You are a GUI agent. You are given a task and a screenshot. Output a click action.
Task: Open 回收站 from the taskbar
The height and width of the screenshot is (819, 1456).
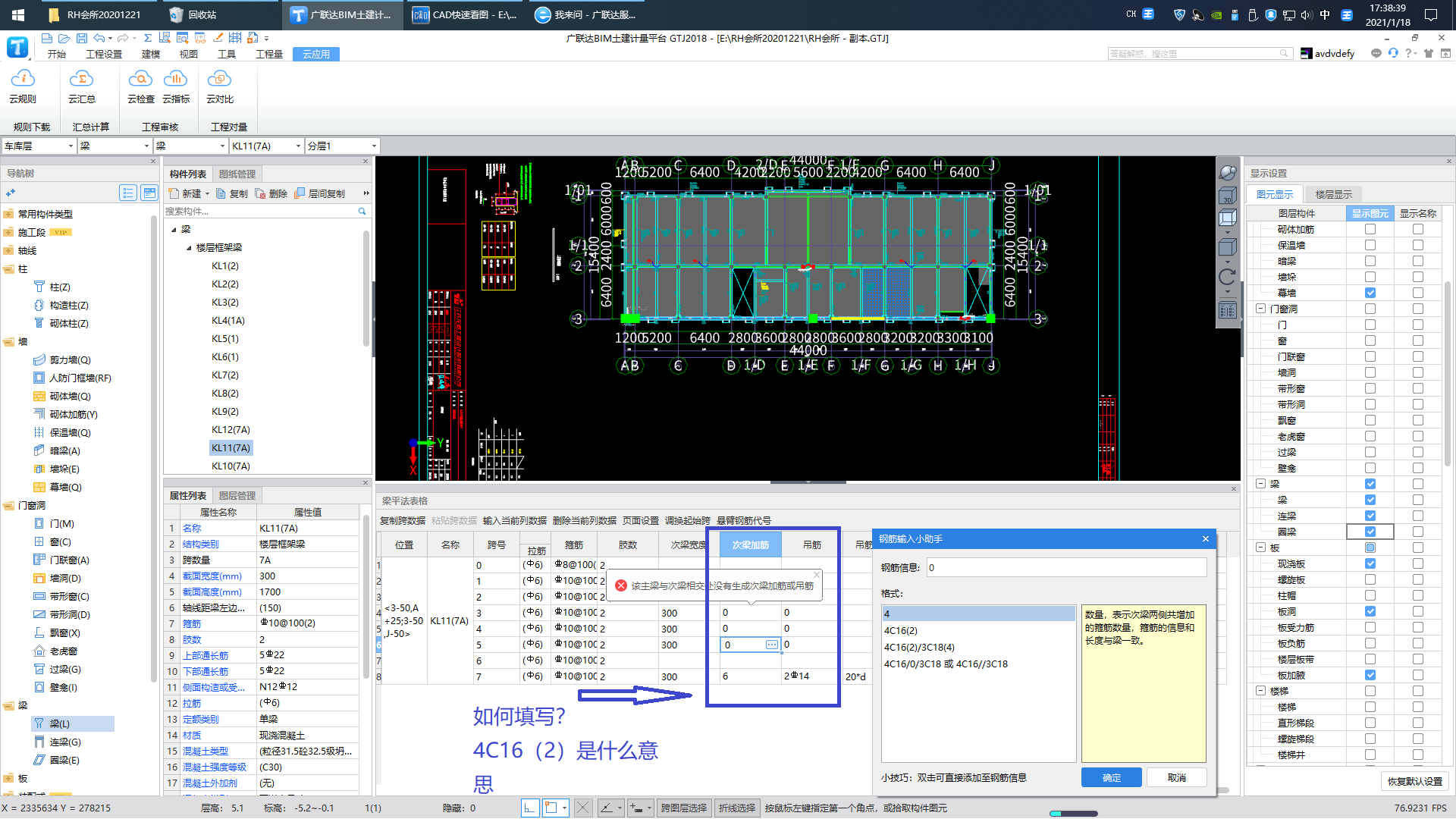pyautogui.click(x=194, y=14)
